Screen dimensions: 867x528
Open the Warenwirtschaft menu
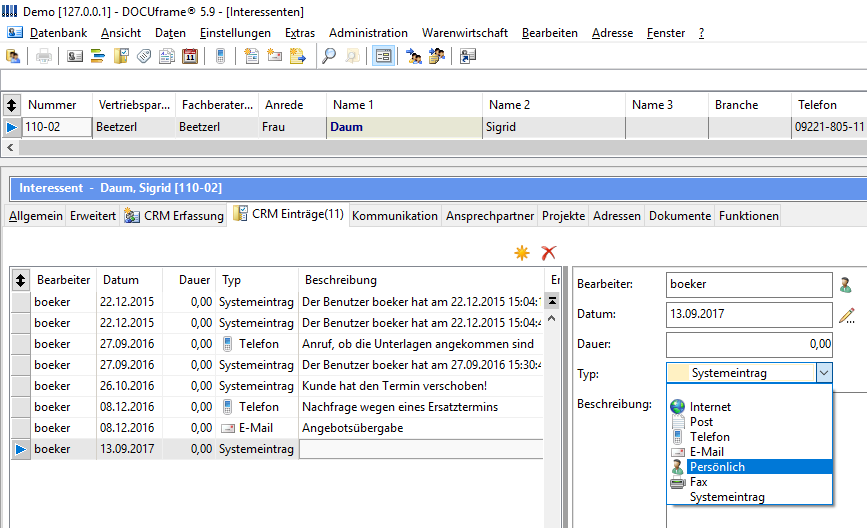(x=464, y=33)
